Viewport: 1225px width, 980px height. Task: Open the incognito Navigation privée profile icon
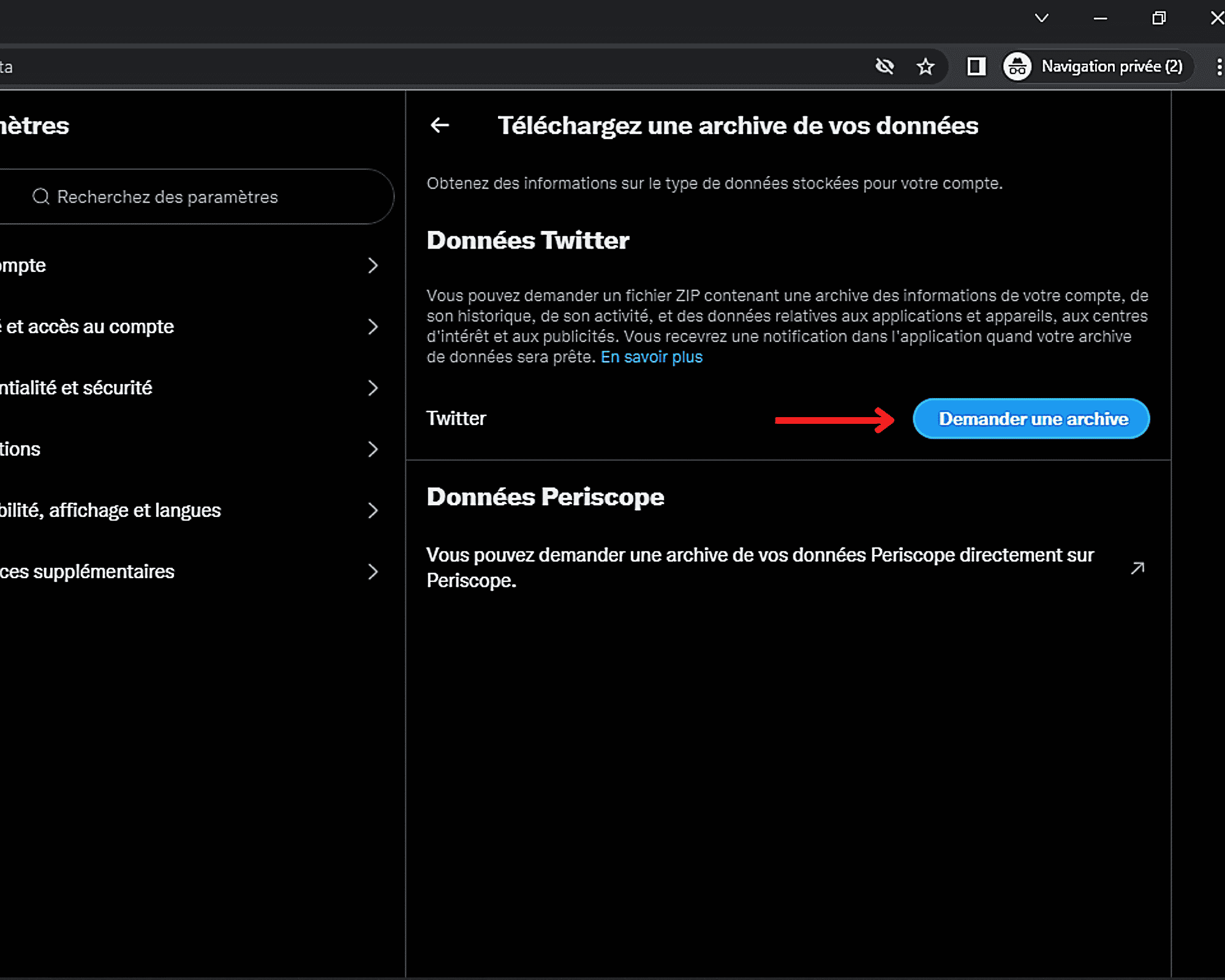(1017, 66)
